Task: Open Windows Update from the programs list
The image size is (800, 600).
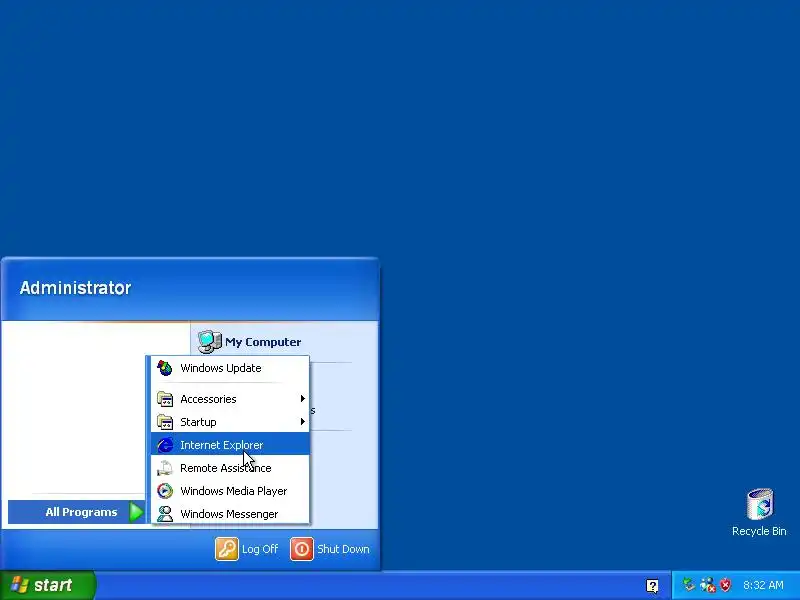Action: tap(230, 368)
